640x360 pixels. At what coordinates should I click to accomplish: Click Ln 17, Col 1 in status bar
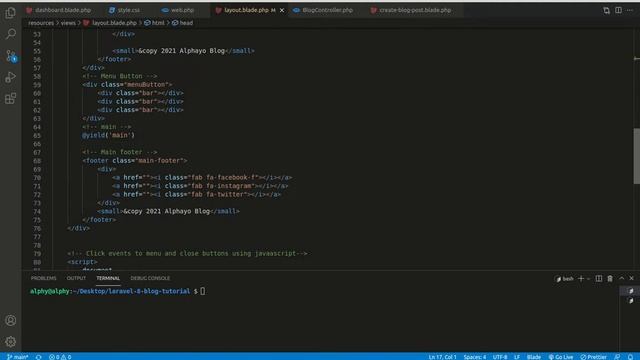(442, 357)
